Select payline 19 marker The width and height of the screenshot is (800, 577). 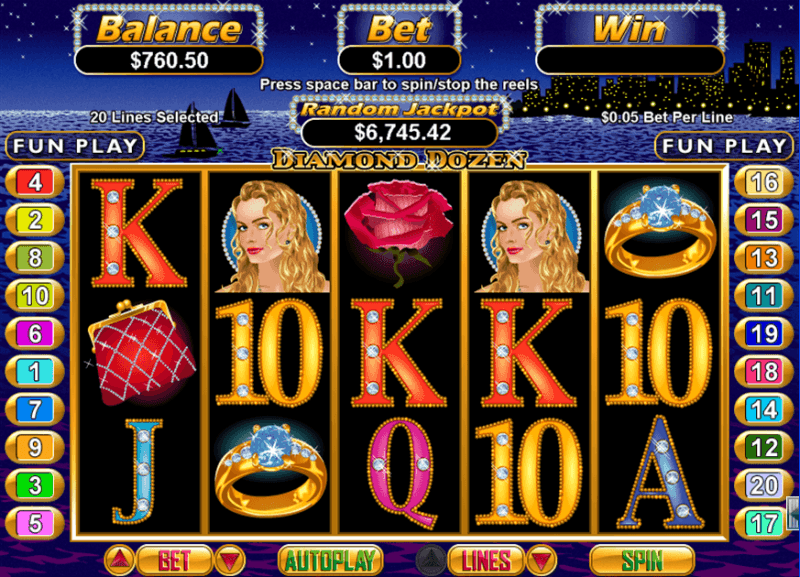pyautogui.click(x=764, y=334)
